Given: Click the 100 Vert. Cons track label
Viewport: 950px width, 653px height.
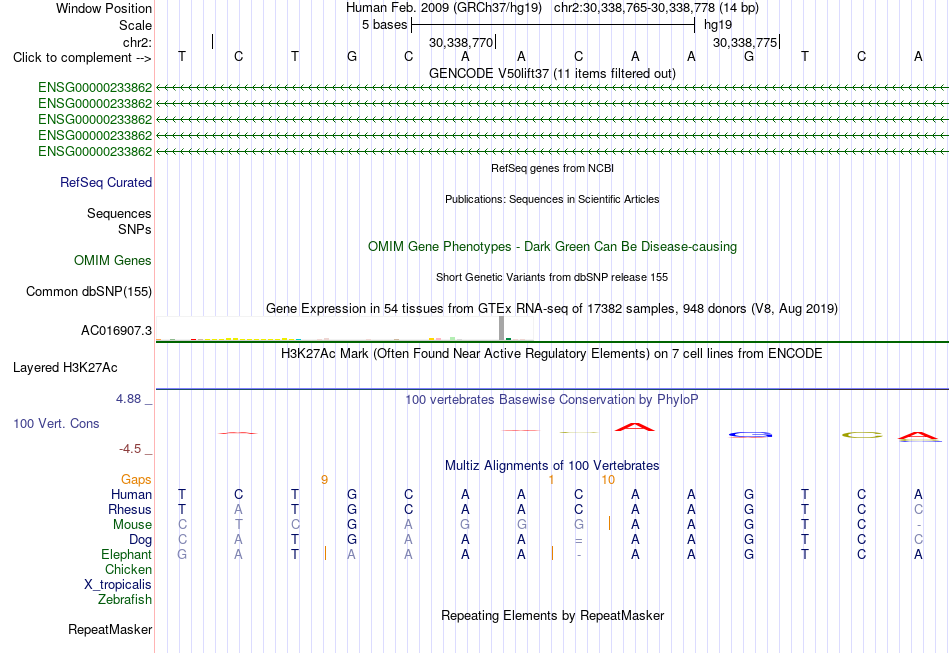Looking at the screenshot, I should coord(56,423).
